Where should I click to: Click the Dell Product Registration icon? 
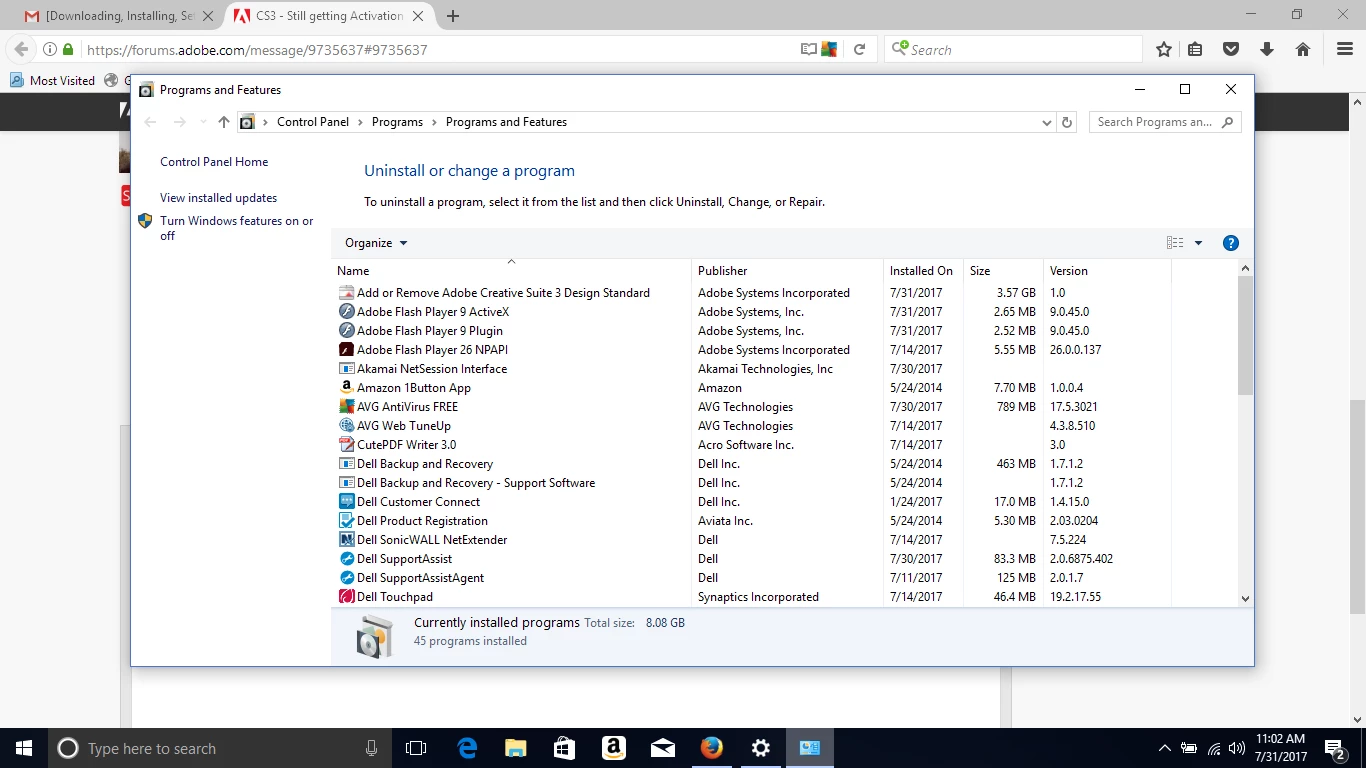(x=346, y=521)
